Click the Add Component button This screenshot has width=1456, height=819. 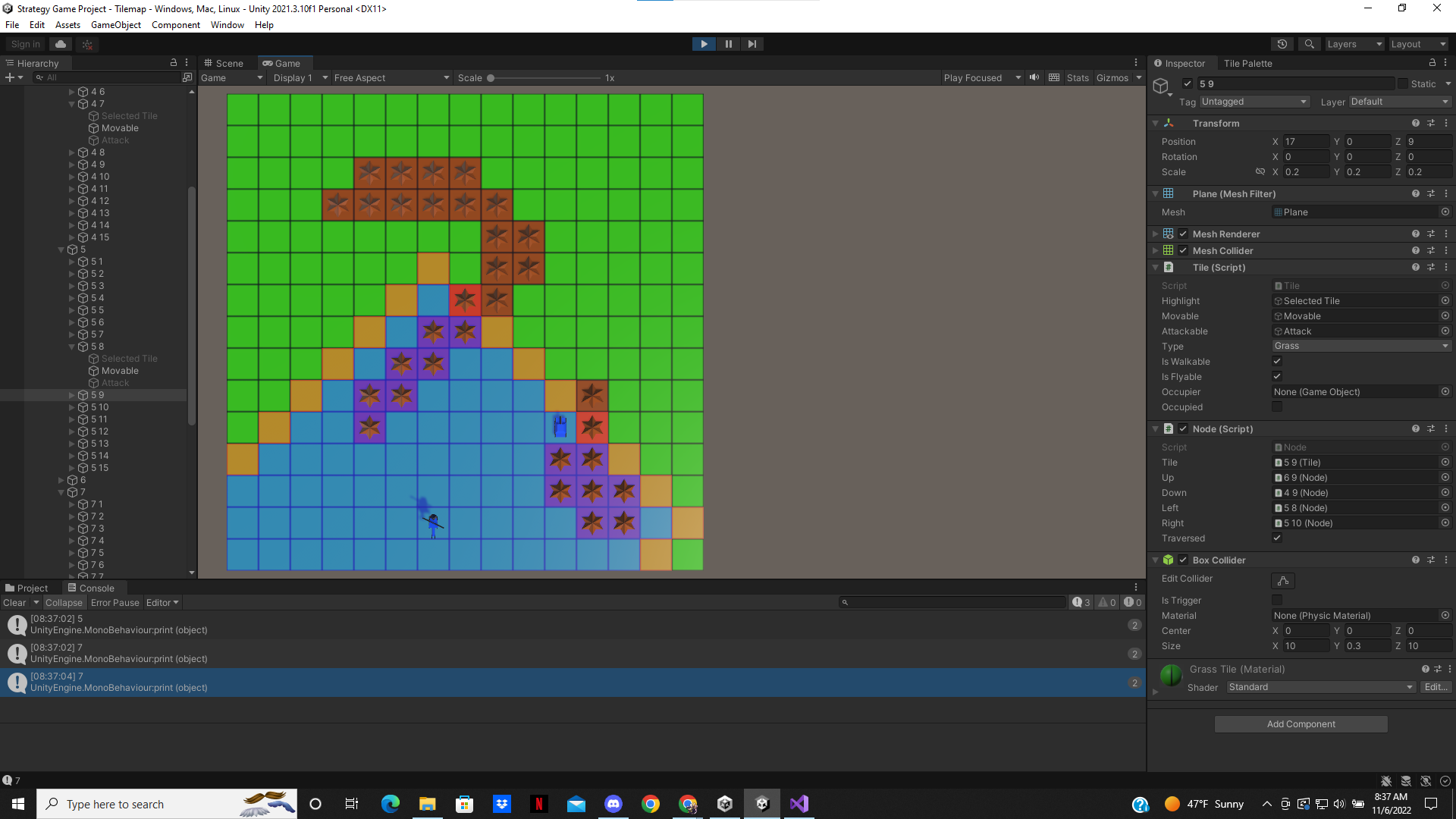click(x=1301, y=724)
